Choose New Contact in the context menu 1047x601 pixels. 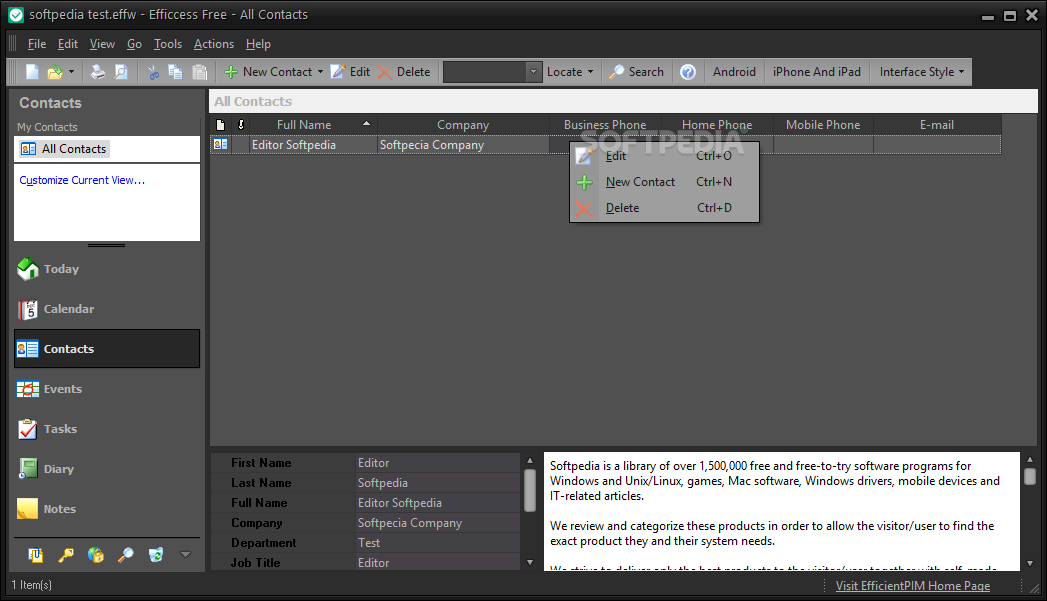[x=664, y=182]
